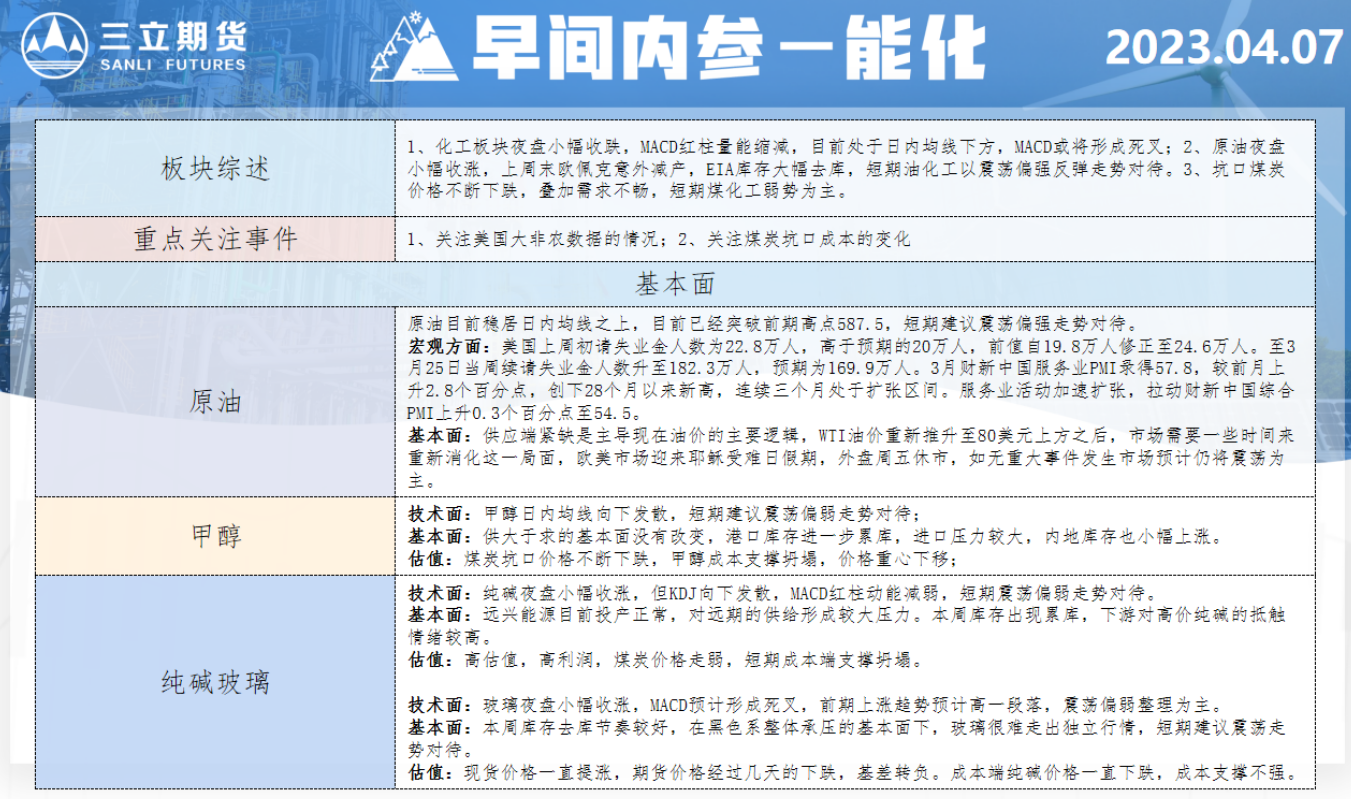Click the SANLI FUTURES English caption
This screenshot has height=799, width=1351.
tap(172, 65)
